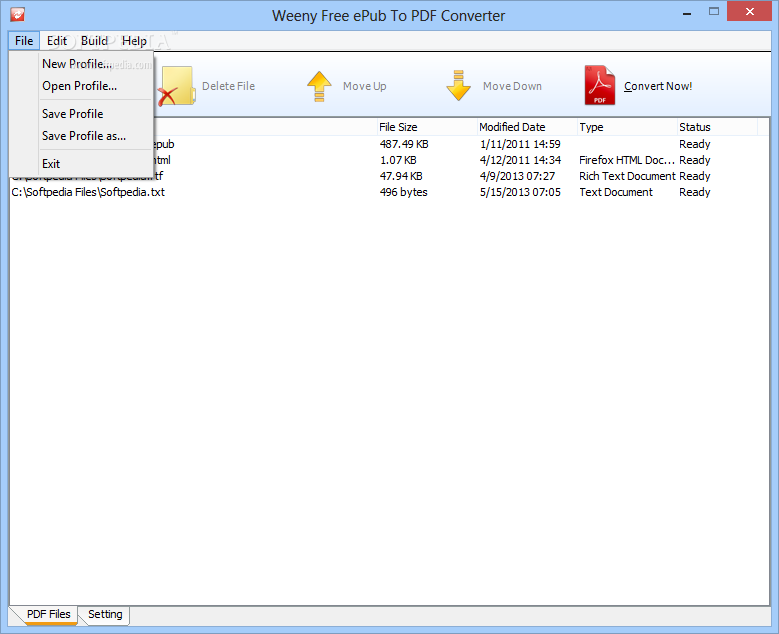Click the date 4/9/2013 07:27
Image resolution: width=779 pixels, height=634 pixels.
point(517,176)
